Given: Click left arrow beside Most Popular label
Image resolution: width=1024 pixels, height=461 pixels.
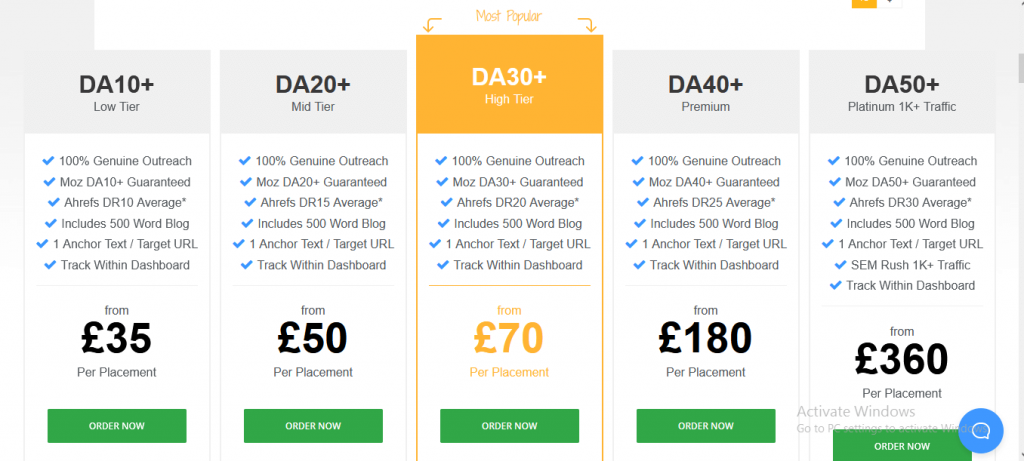Looking at the screenshot, I should (x=432, y=25).
